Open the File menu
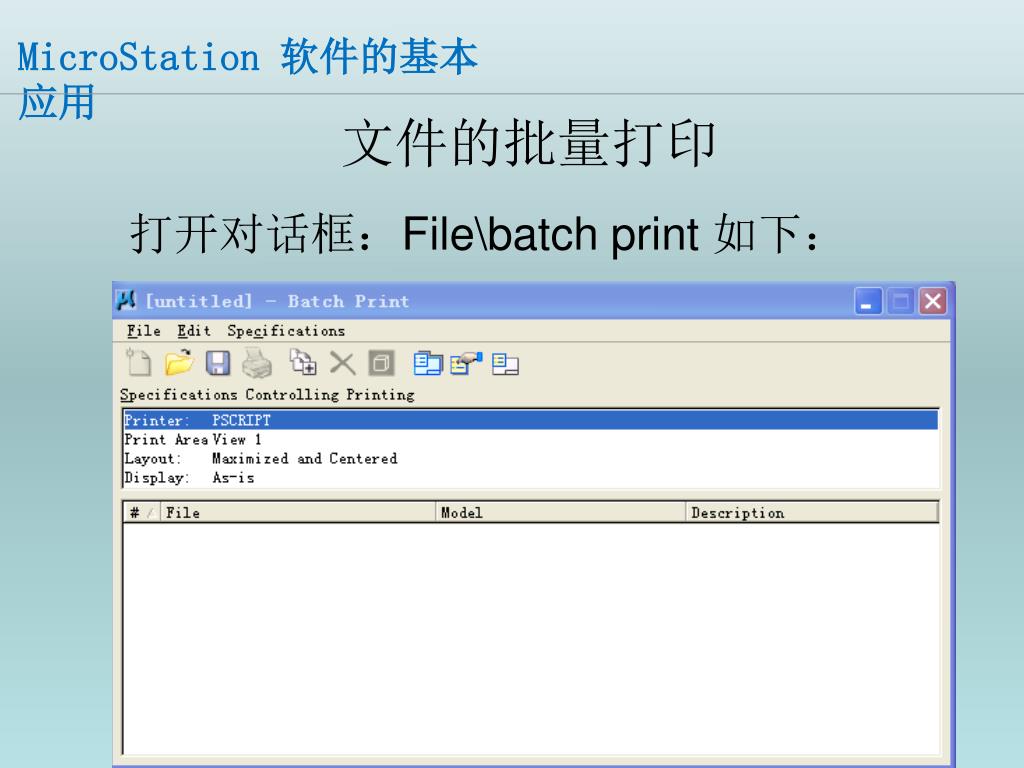Image resolution: width=1024 pixels, height=768 pixels. coord(144,331)
